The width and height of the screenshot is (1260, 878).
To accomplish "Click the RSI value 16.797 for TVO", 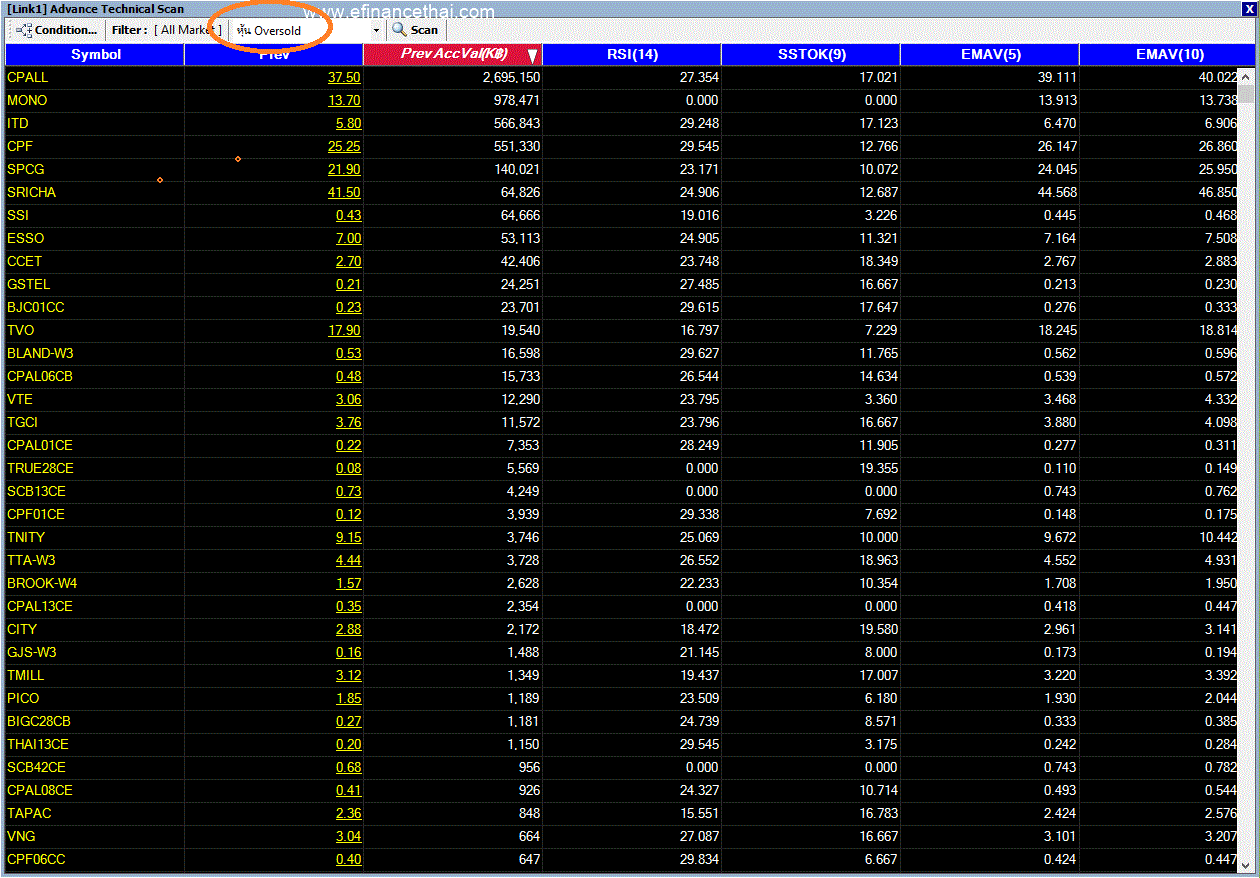I will pyautogui.click(x=698, y=330).
